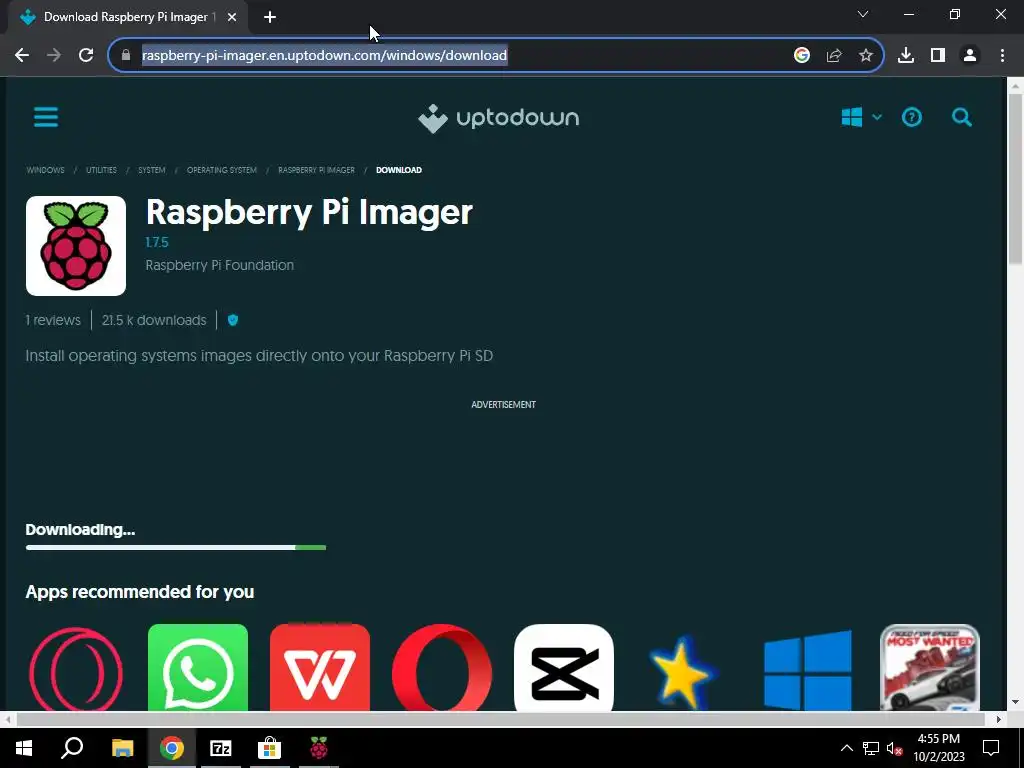The image size is (1024, 768).
Task: Open the WPS Office recommended app icon
Action: click(x=320, y=667)
